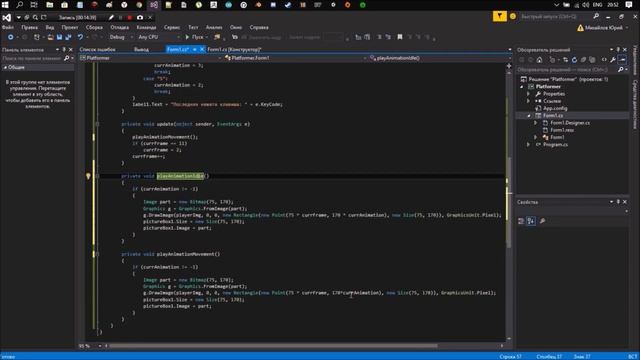Image resolution: width=640 pixels, height=360 pixels.
Task: Toggle alphabetical sort in Properties panel
Action: click(531, 221)
